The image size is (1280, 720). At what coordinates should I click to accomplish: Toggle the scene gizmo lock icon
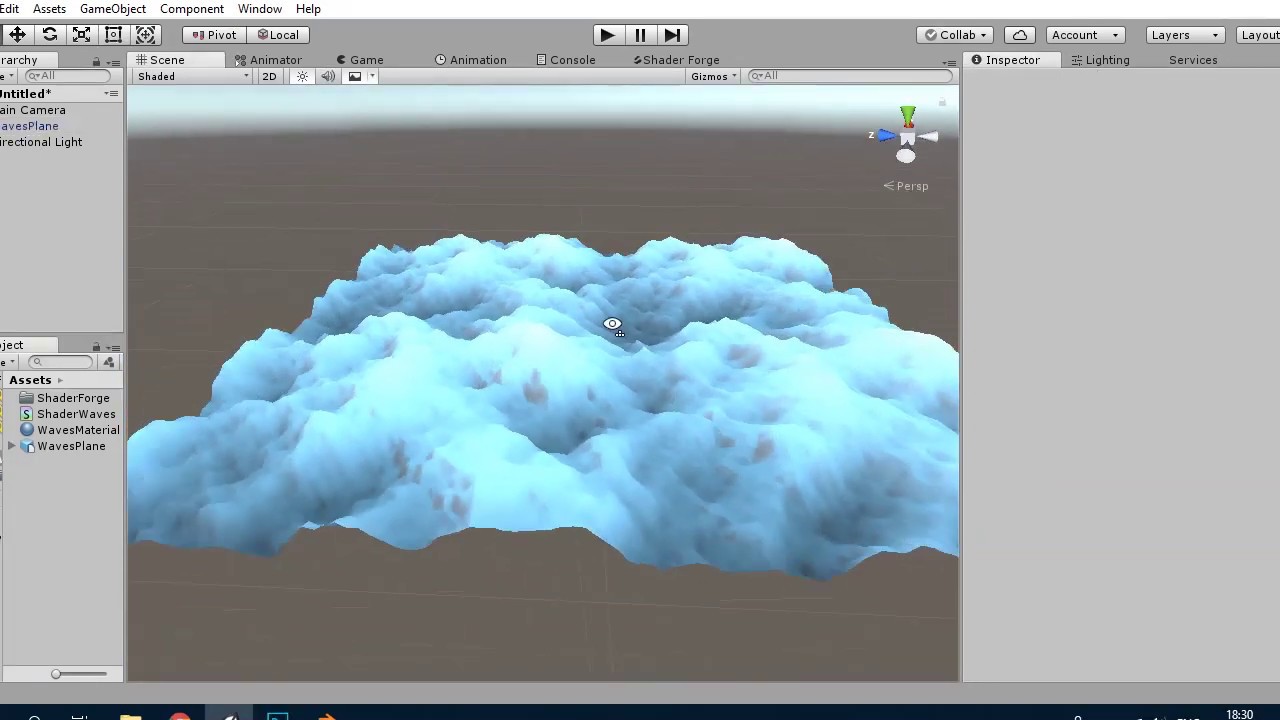pyautogui.click(x=942, y=102)
